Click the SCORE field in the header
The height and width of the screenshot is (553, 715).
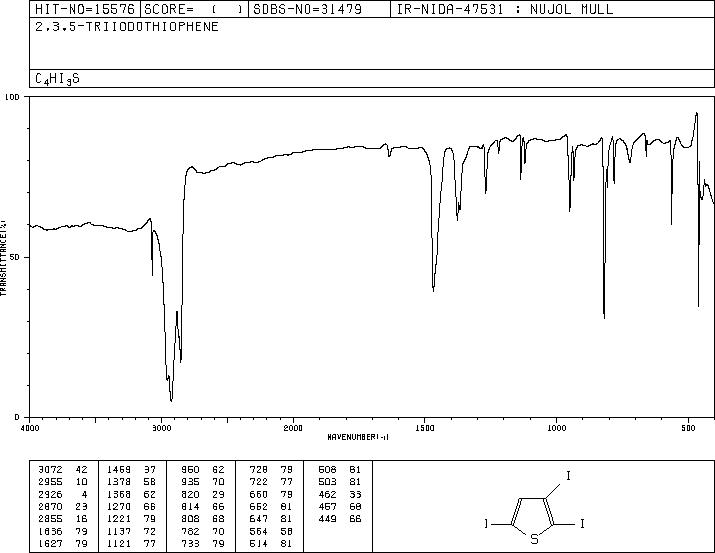coord(194,9)
